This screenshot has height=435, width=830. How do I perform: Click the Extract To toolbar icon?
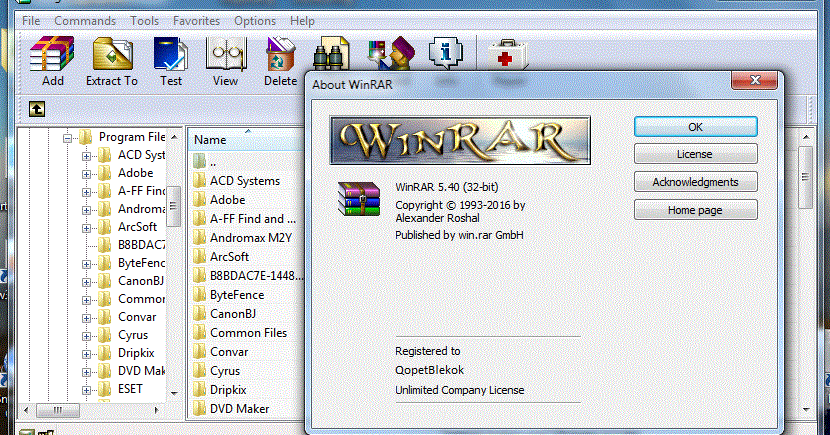tap(112, 53)
